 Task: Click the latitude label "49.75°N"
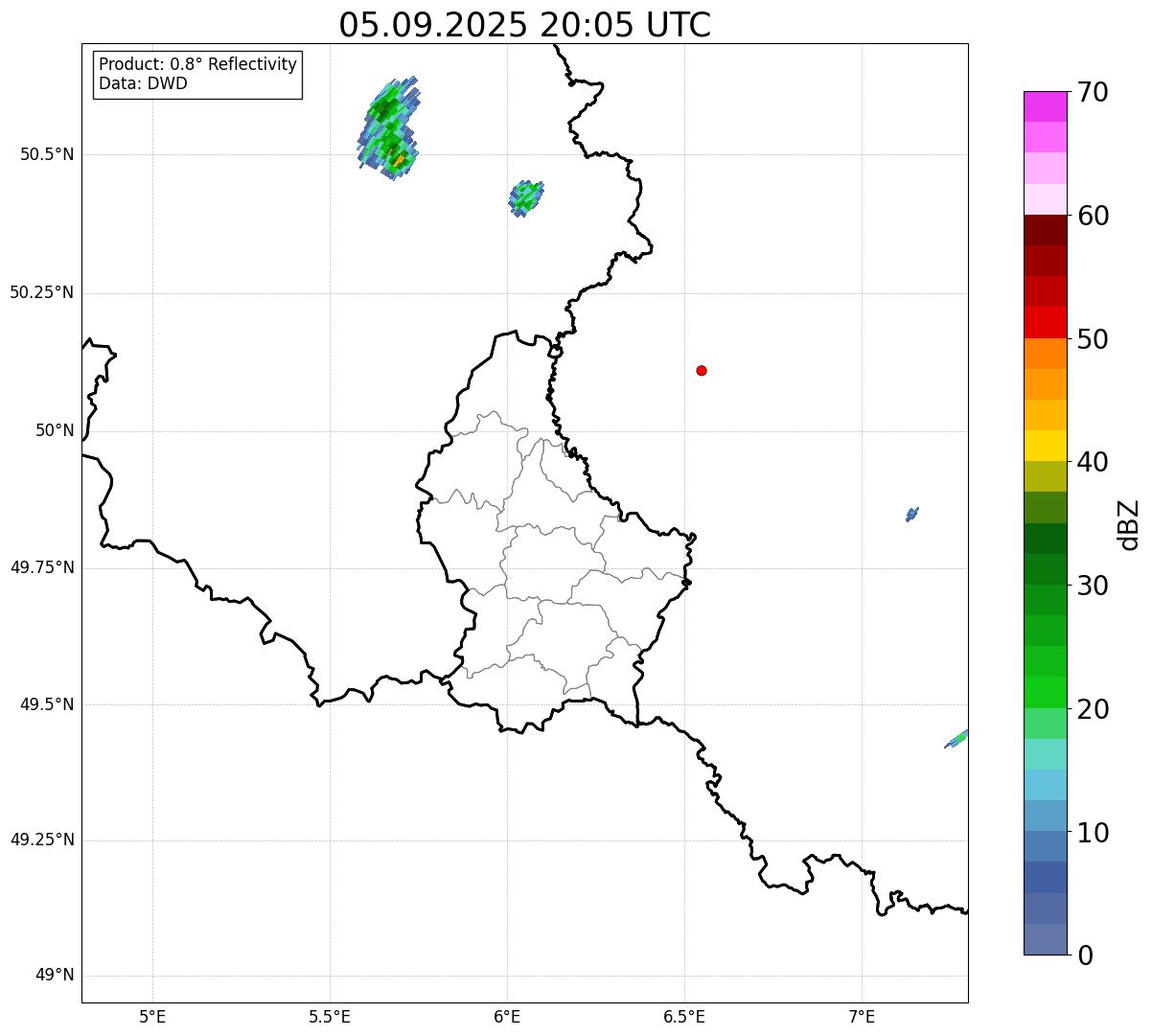pos(41,567)
